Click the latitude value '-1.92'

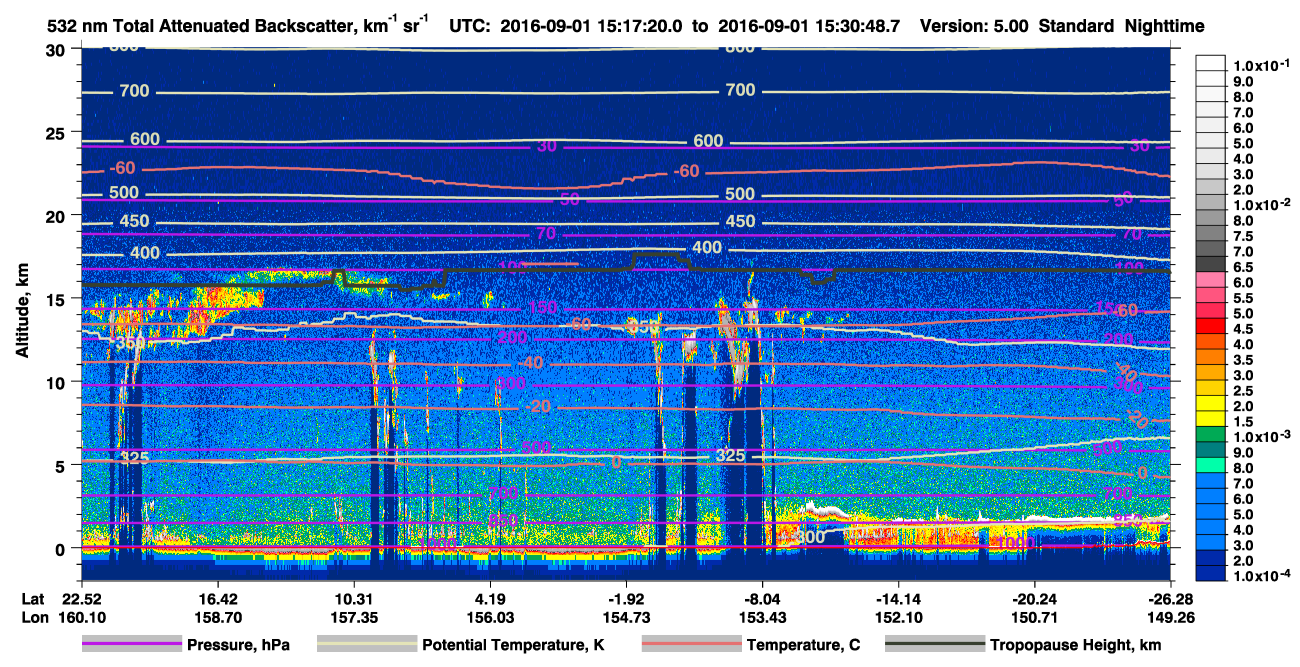[626, 600]
